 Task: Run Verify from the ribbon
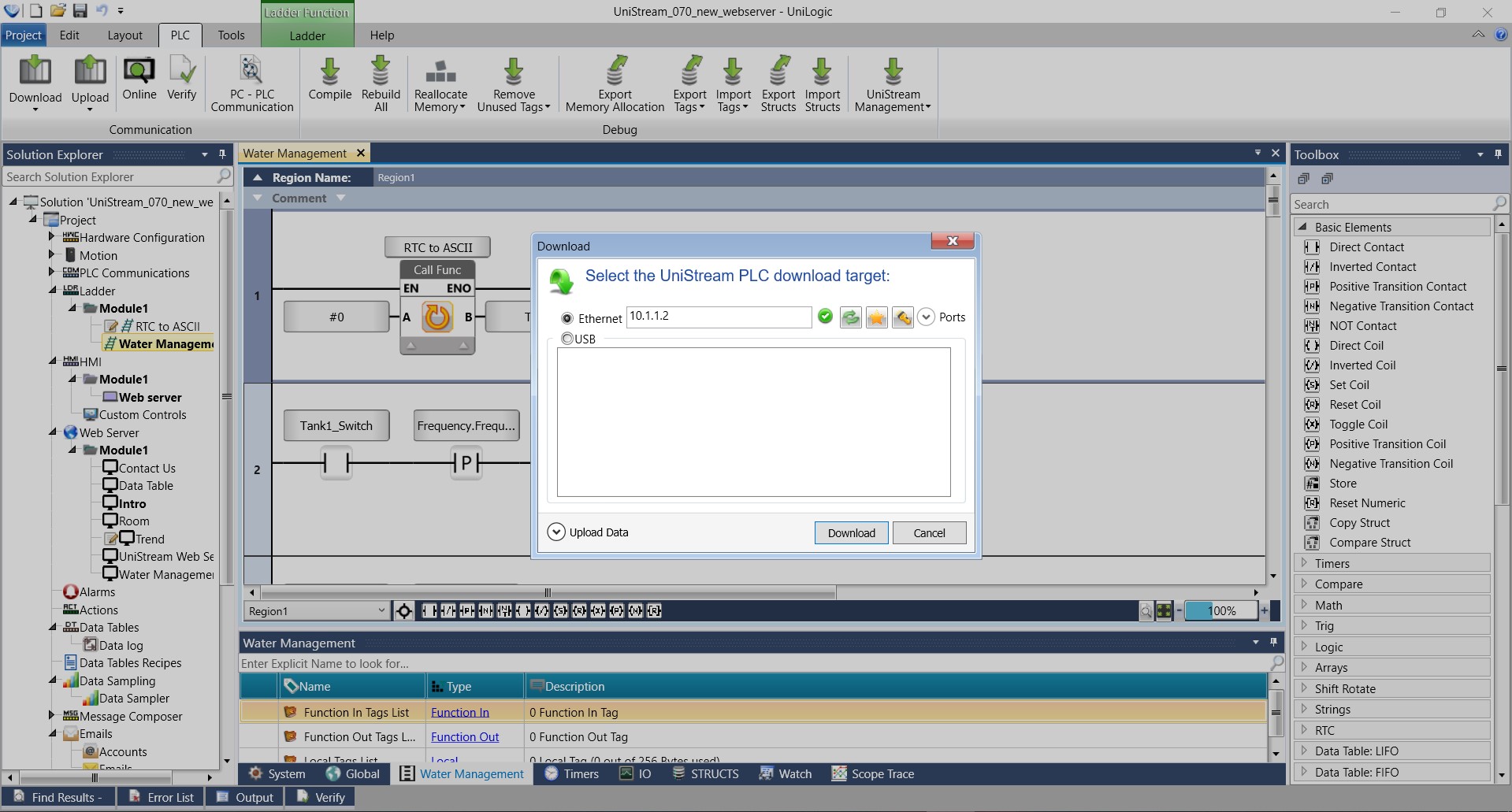[182, 79]
